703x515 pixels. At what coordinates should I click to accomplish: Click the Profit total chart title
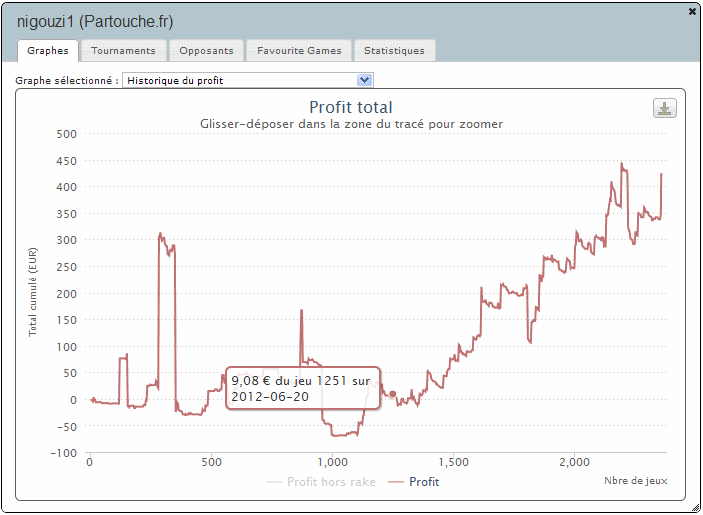[351, 108]
